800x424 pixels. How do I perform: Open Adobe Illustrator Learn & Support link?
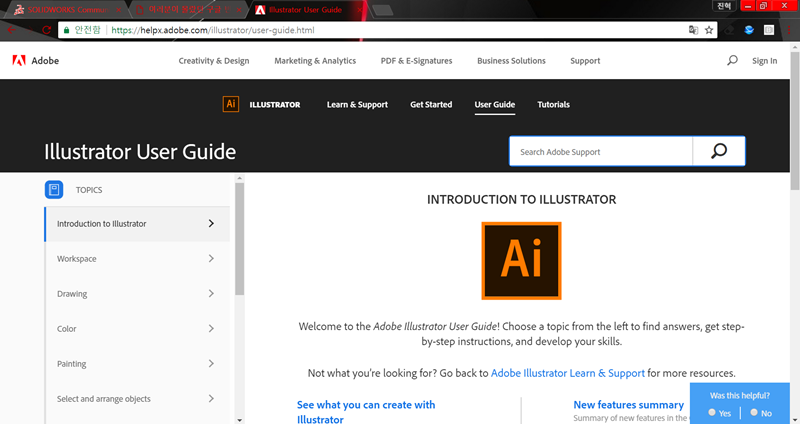pos(567,373)
